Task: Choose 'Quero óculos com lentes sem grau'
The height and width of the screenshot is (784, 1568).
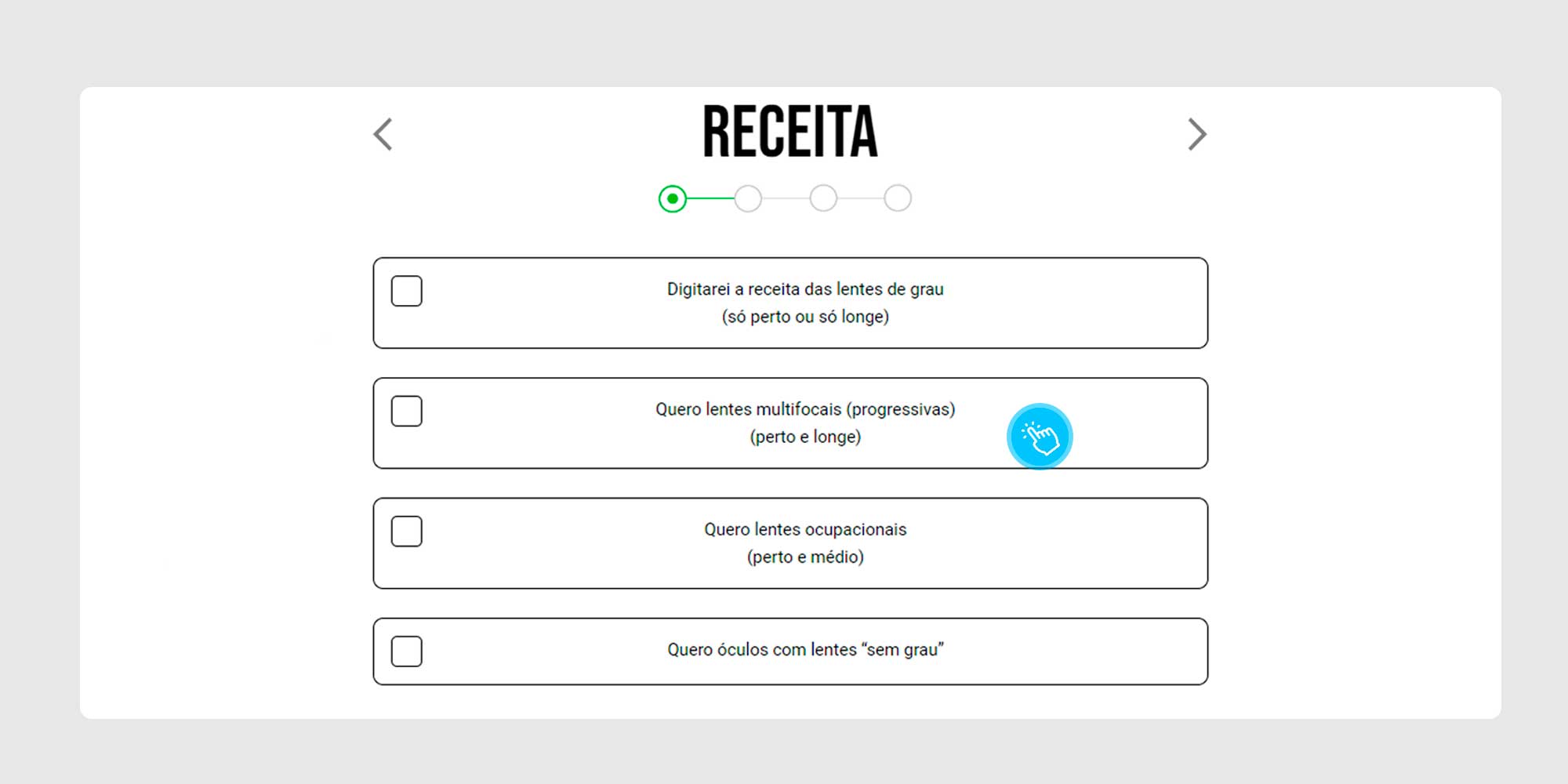Action: [790, 652]
